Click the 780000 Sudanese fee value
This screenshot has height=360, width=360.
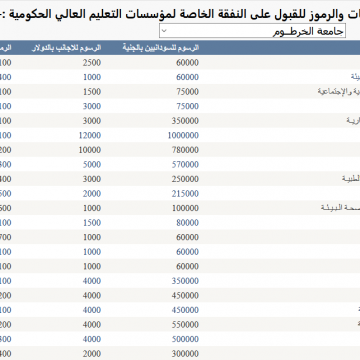[185, 150]
